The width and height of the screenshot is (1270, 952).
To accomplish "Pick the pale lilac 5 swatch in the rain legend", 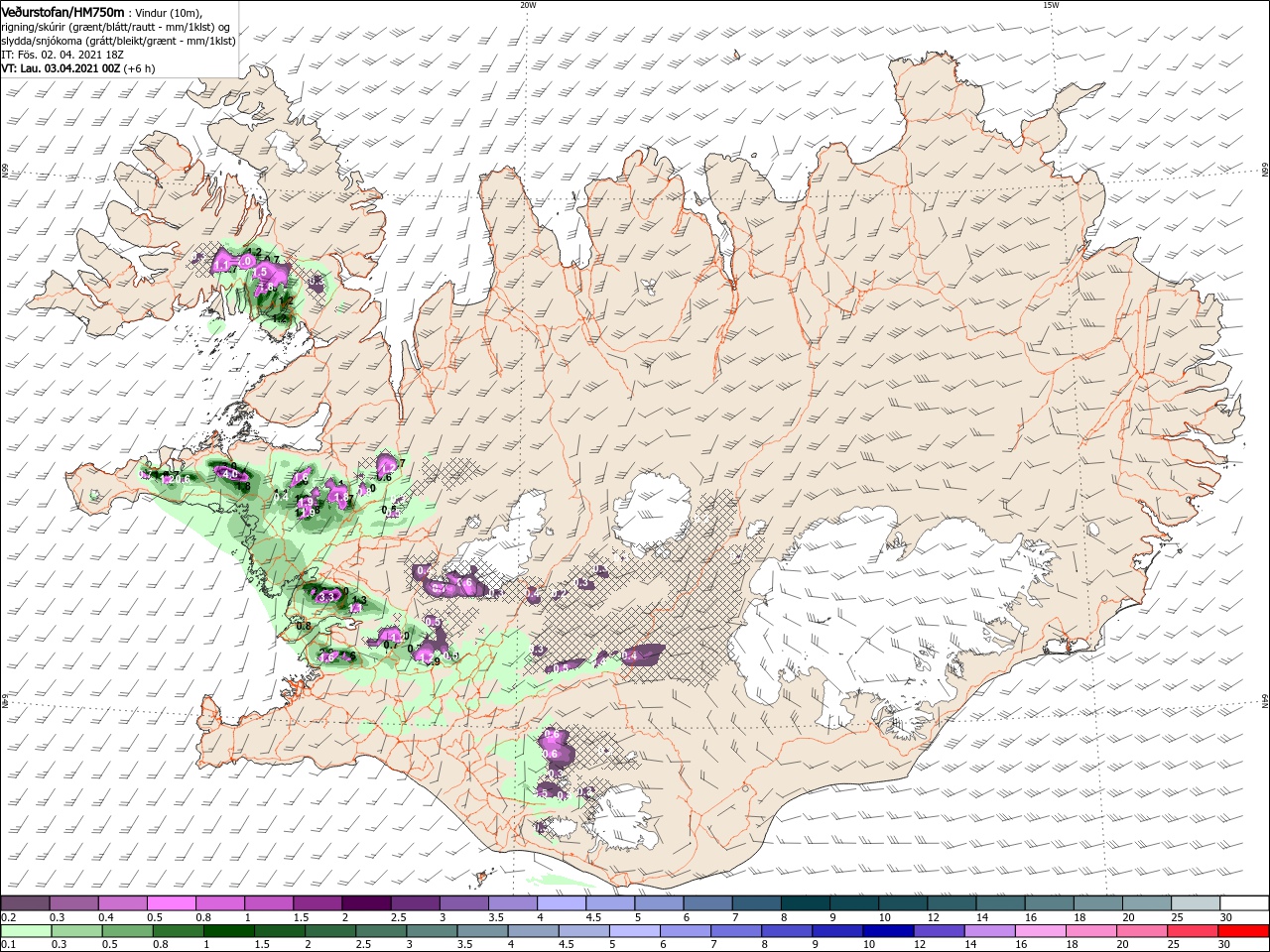I will [x=635, y=931].
